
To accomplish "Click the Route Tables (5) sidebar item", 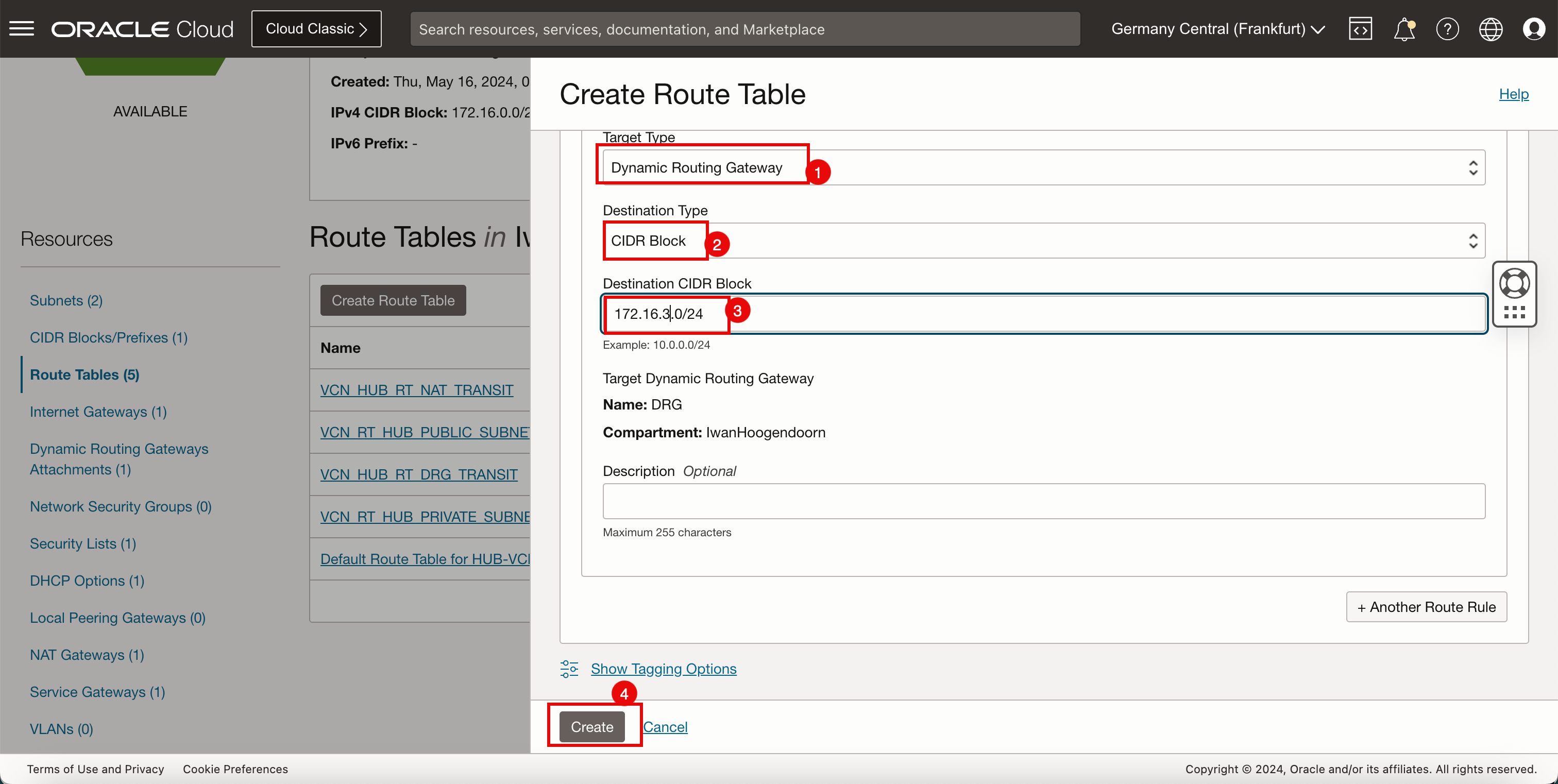I will tap(84, 374).
